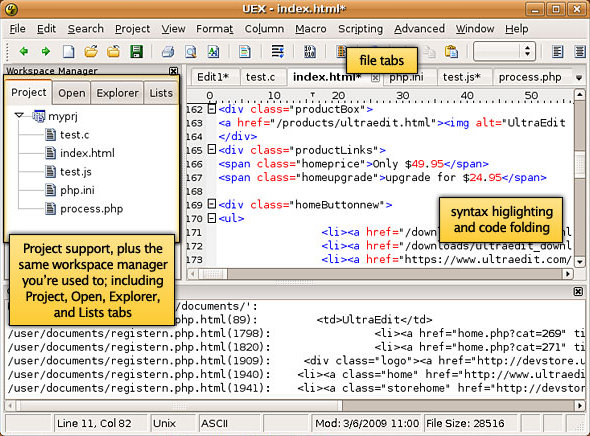
Task: Collapse code fold at line 169
Action: 212,204
